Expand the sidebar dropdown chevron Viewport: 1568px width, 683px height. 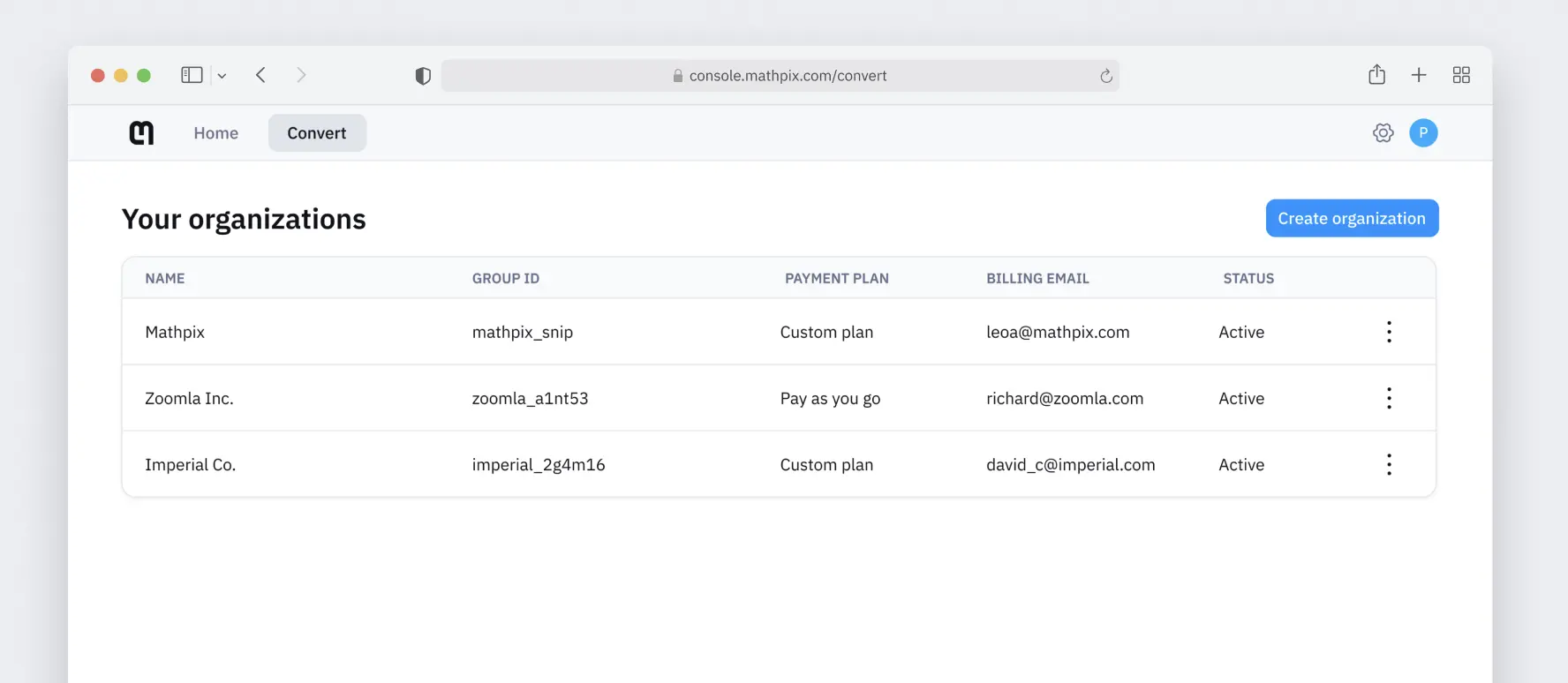click(x=222, y=76)
